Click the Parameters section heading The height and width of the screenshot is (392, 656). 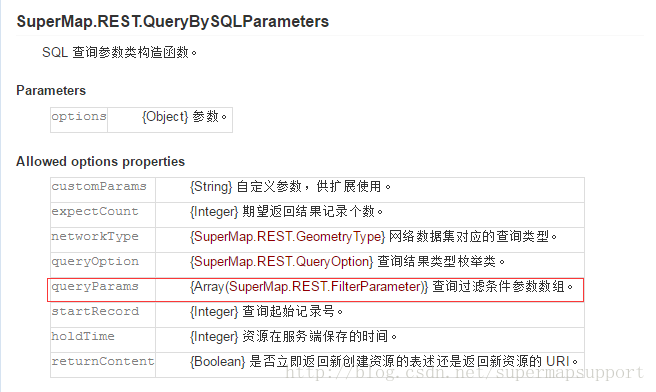(51, 91)
